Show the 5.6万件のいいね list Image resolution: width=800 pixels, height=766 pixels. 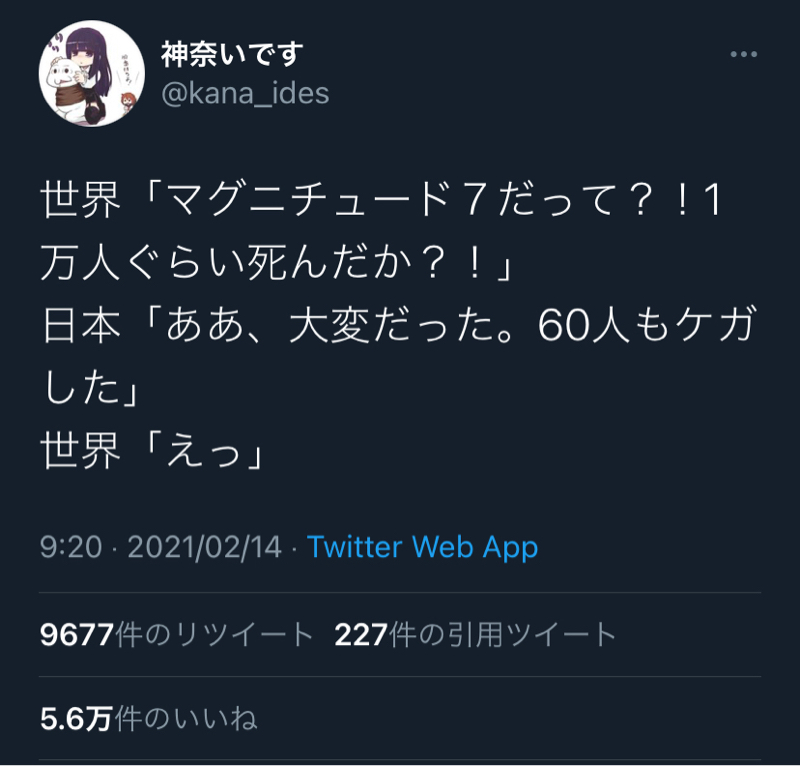[148, 719]
